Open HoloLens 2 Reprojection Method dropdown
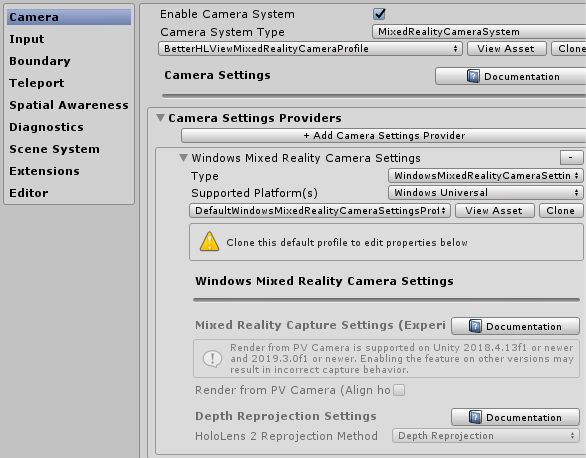This screenshot has width=586, height=458. coord(485,436)
